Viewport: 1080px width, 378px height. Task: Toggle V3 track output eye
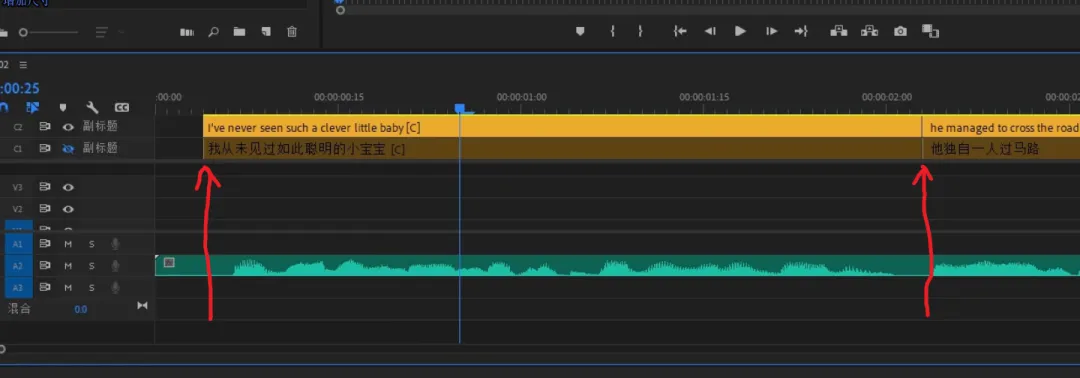[x=68, y=187]
